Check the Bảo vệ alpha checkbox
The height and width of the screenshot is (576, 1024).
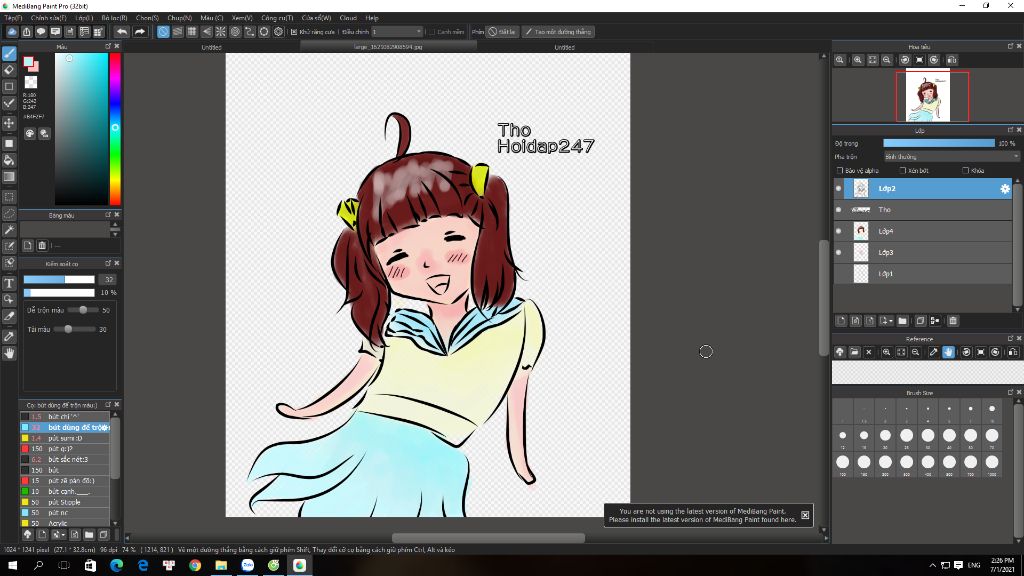[840, 170]
